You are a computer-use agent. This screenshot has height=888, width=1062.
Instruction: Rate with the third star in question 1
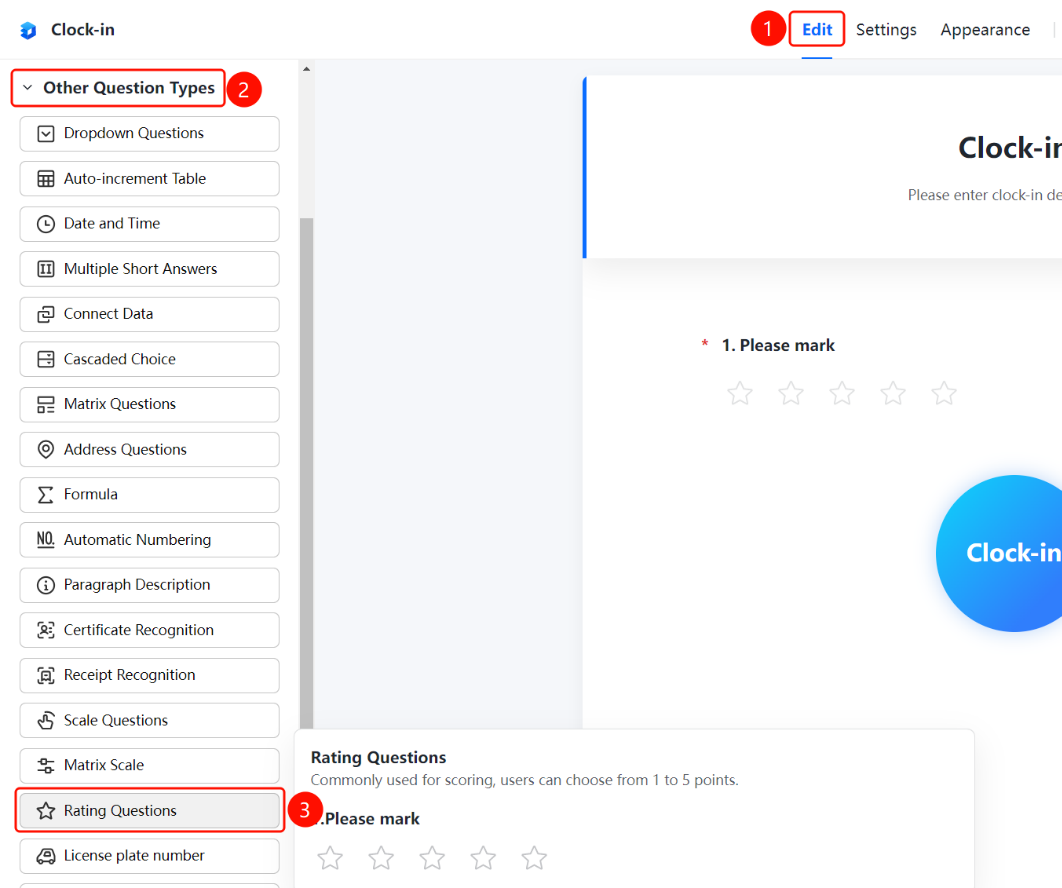pyautogui.click(x=842, y=393)
